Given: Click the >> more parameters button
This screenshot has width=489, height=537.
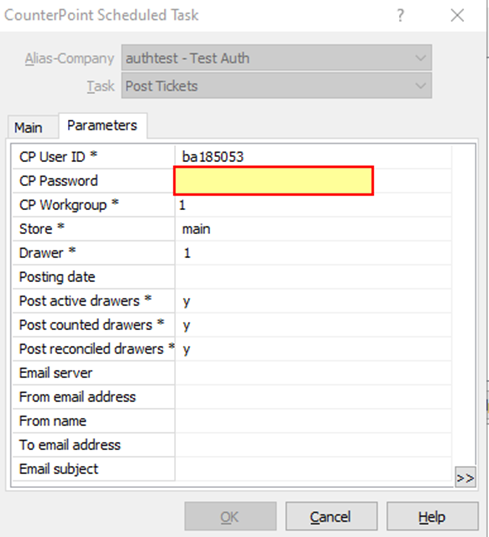Looking at the screenshot, I should [x=465, y=477].
